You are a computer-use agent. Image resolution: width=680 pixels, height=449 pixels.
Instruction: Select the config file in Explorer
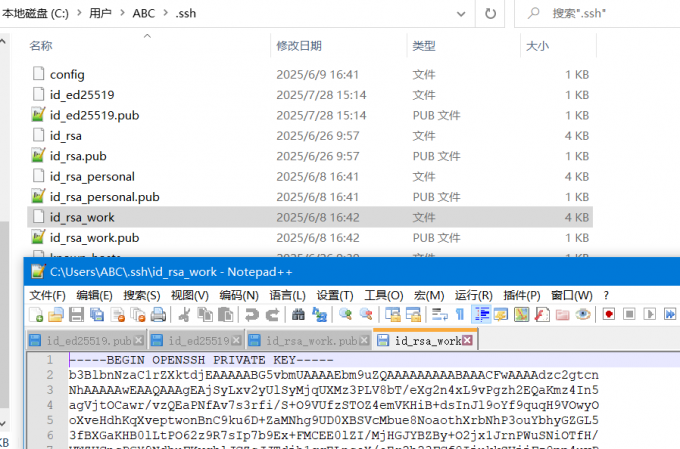tap(310, 74)
